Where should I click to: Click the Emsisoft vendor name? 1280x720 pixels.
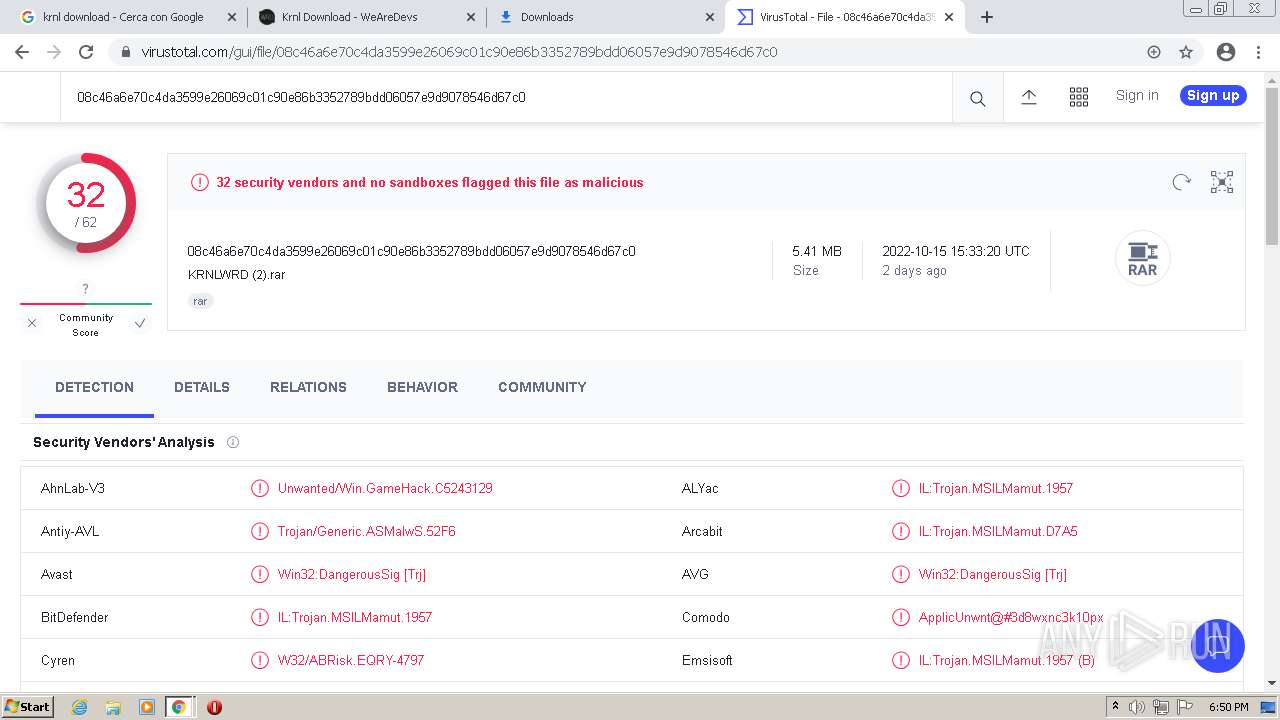click(707, 660)
